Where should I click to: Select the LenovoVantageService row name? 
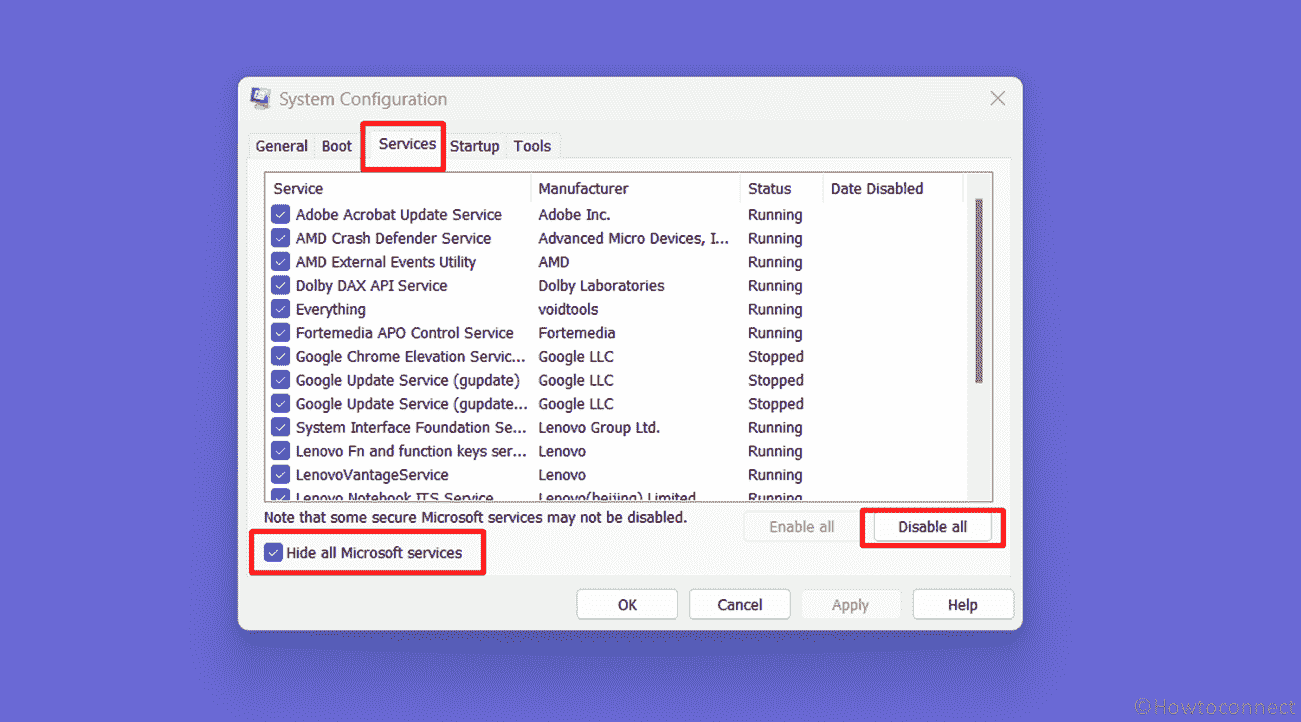[x=372, y=475]
